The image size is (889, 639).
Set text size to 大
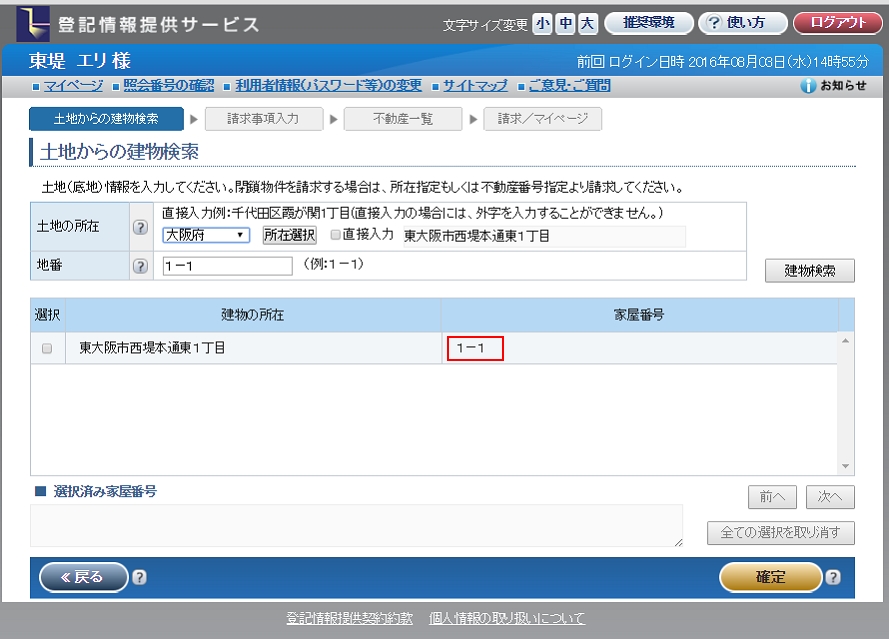click(587, 24)
